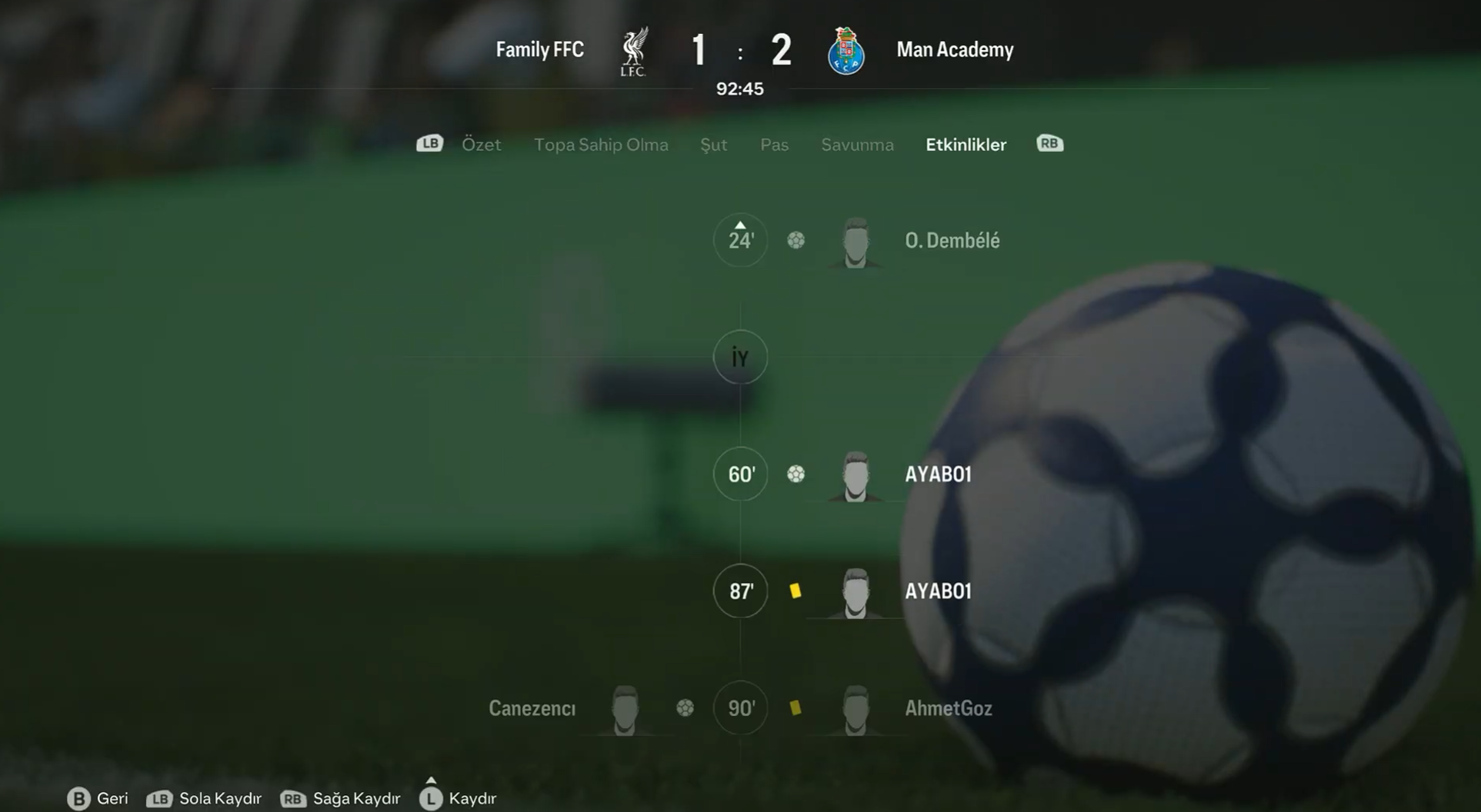
Task: Click the yellow card icon at 87'
Action: pos(796,591)
